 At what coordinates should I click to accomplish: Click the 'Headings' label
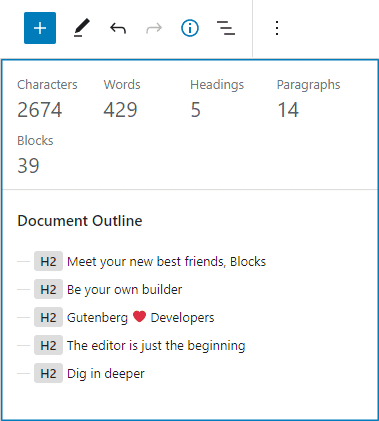pyautogui.click(x=217, y=85)
